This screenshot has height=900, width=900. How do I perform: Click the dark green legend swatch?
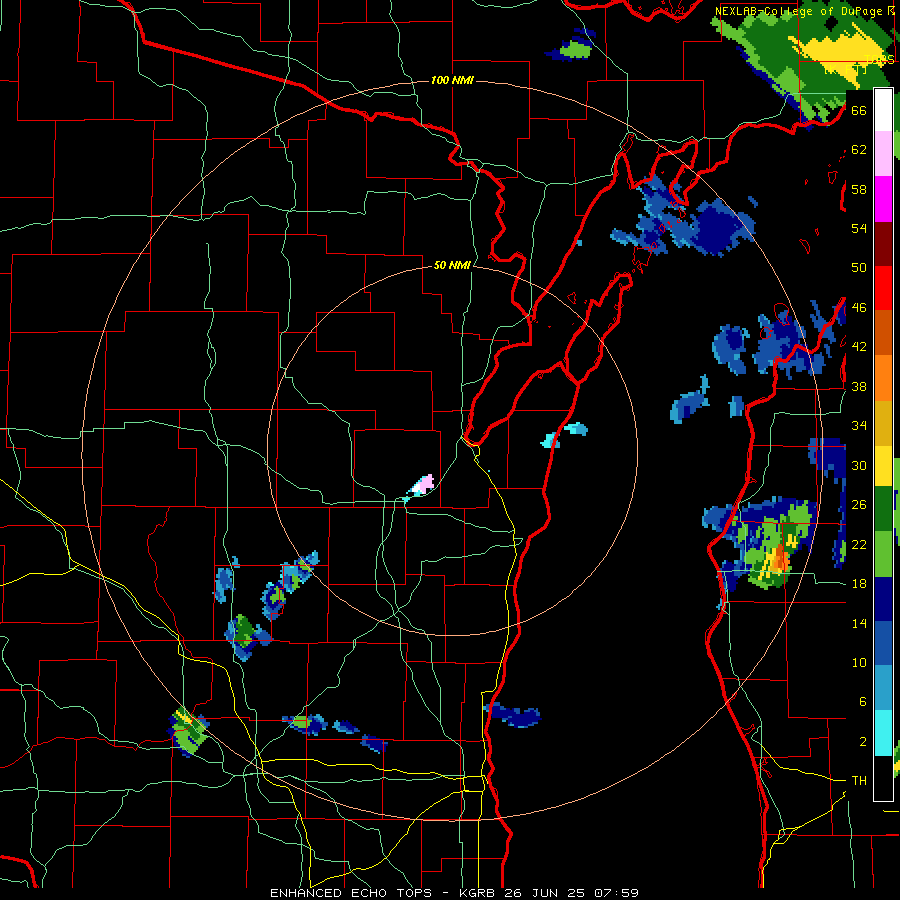(883, 509)
